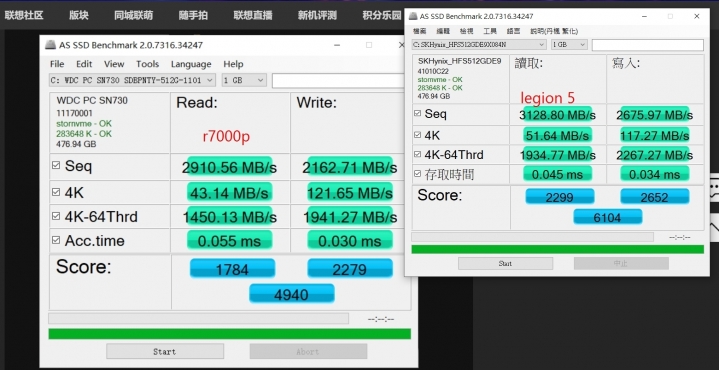The width and height of the screenshot is (720, 370).
Task: Toggle the 4K checkbox in the SKHynix window
Action: point(417,135)
